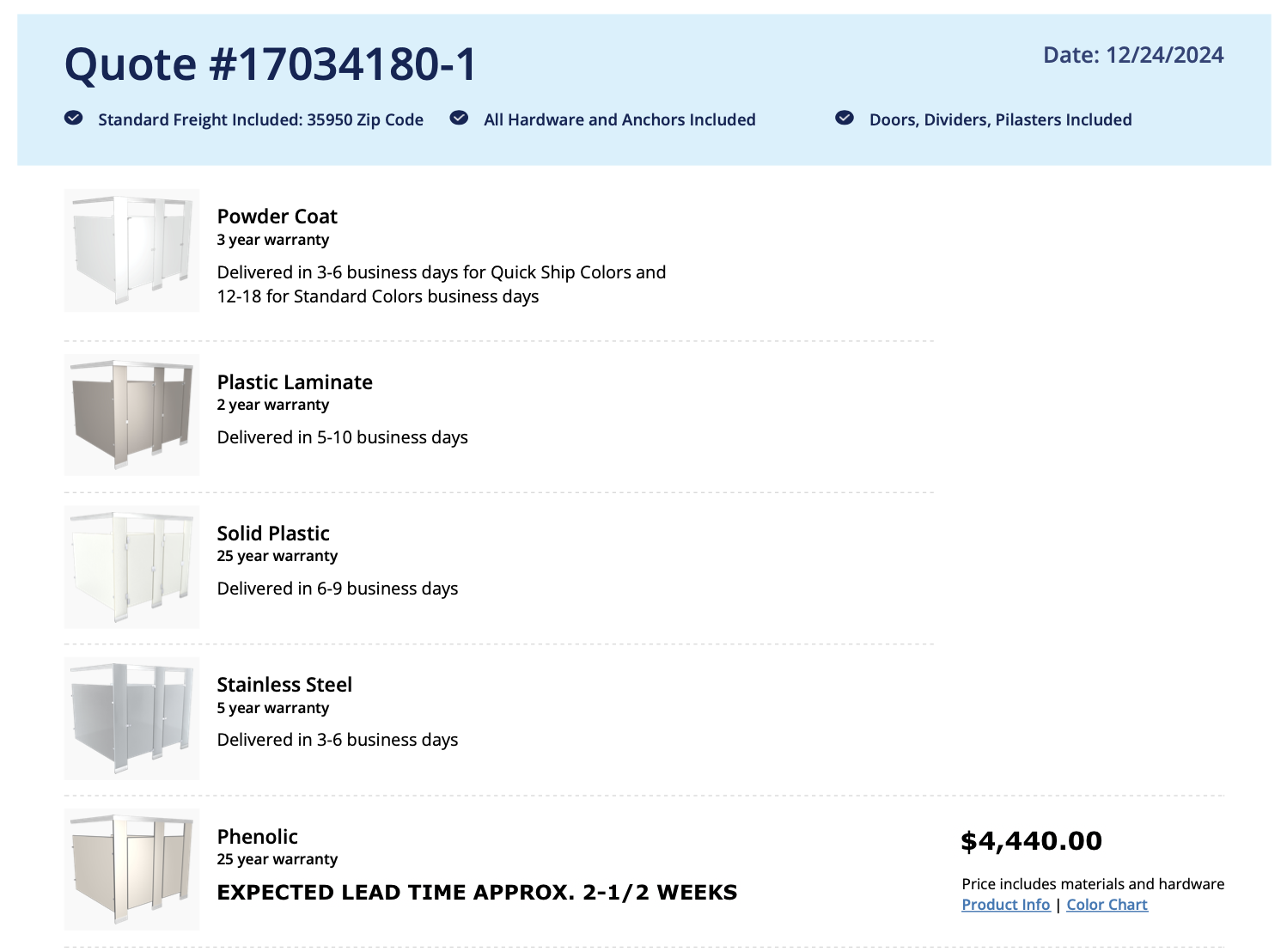Open the Product Info link
The height and width of the screenshot is (952, 1287).
[1005, 905]
